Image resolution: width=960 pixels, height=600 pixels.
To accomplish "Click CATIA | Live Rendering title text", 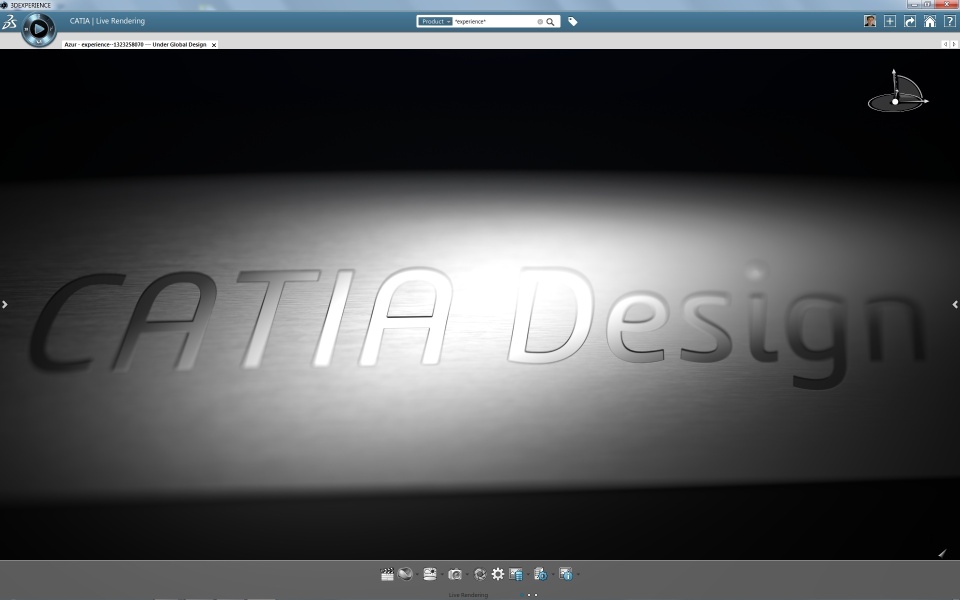I will 107,21.
